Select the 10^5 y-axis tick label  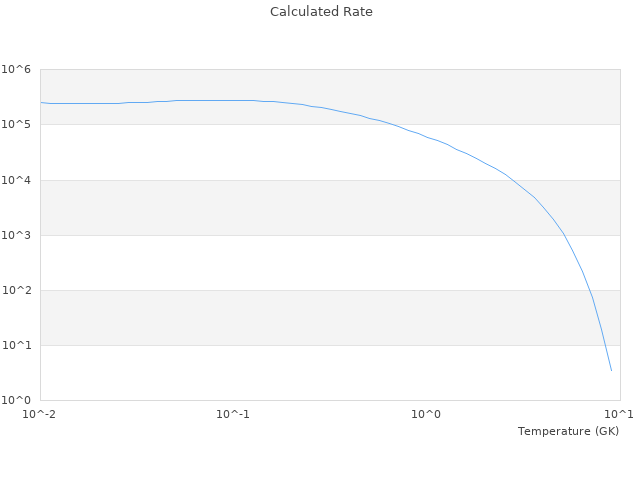[17, 125]
